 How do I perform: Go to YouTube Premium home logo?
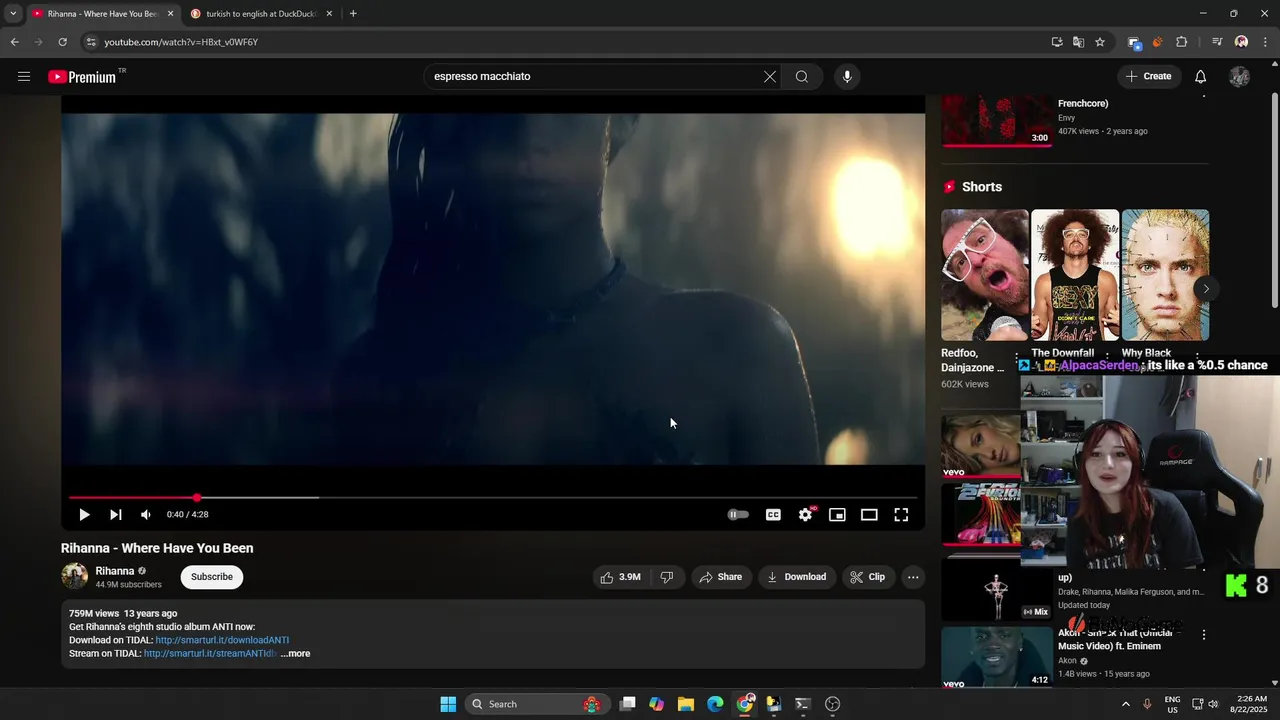coord(82,77)
